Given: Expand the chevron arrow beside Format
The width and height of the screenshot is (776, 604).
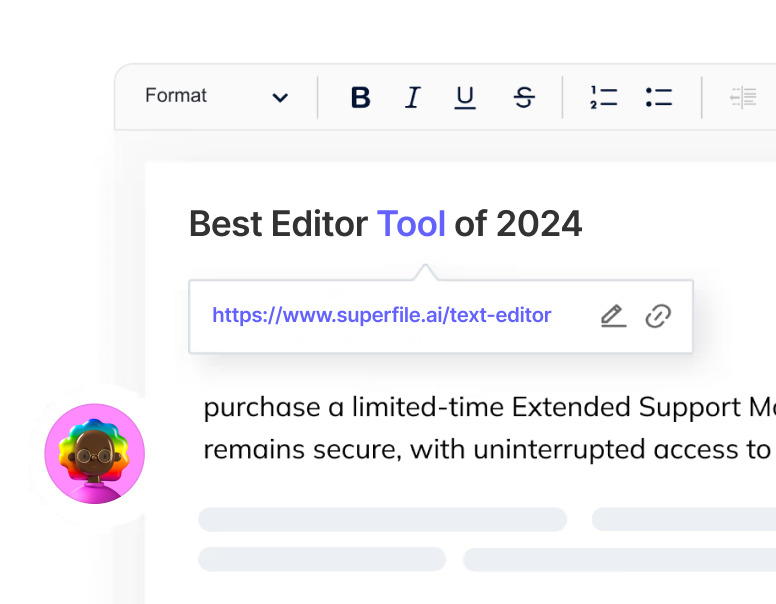Looking at the screenshot, I should [280, 97].
